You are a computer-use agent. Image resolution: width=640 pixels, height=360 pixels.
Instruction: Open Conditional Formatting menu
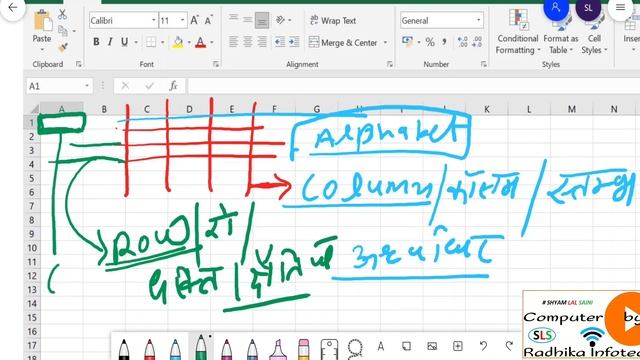pos(518,32)
